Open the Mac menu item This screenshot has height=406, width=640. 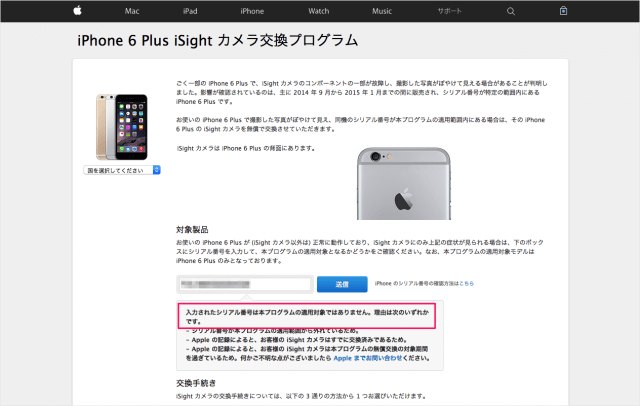[132, 11]
